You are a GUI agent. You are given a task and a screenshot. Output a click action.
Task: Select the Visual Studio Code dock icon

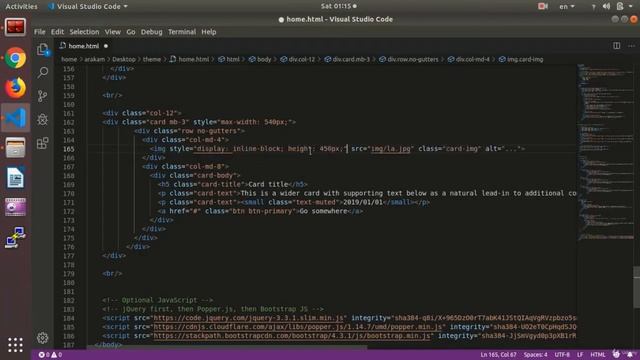[16, 118]
